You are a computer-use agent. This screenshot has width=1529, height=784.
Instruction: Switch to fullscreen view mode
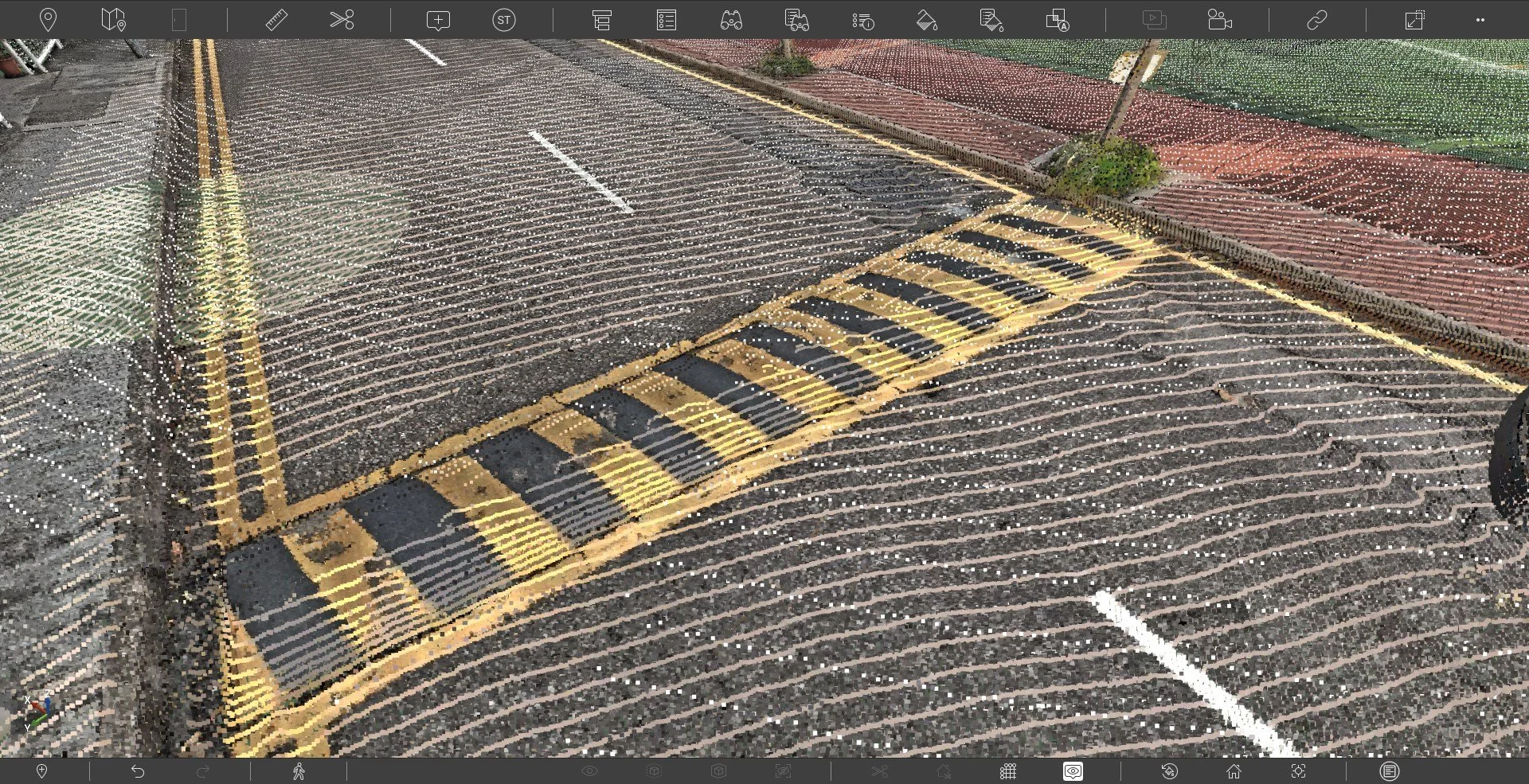click(1416, 20)
